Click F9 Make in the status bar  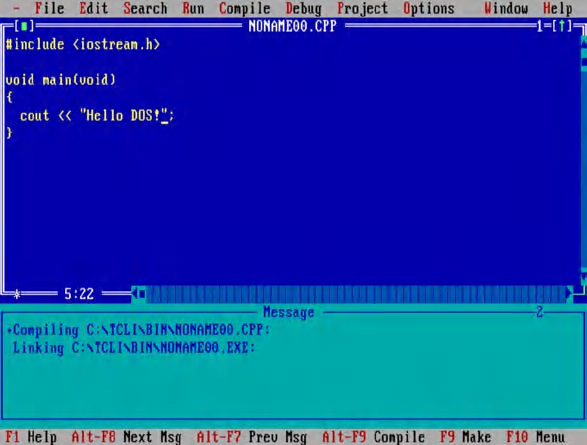coord(465,437)
